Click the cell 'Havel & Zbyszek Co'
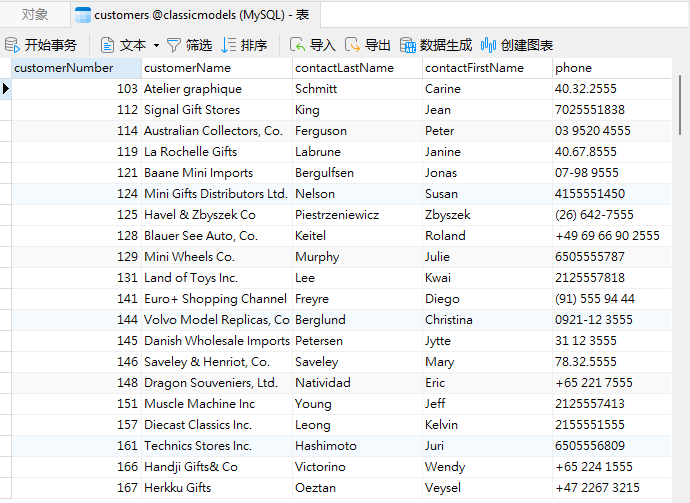 217,215
